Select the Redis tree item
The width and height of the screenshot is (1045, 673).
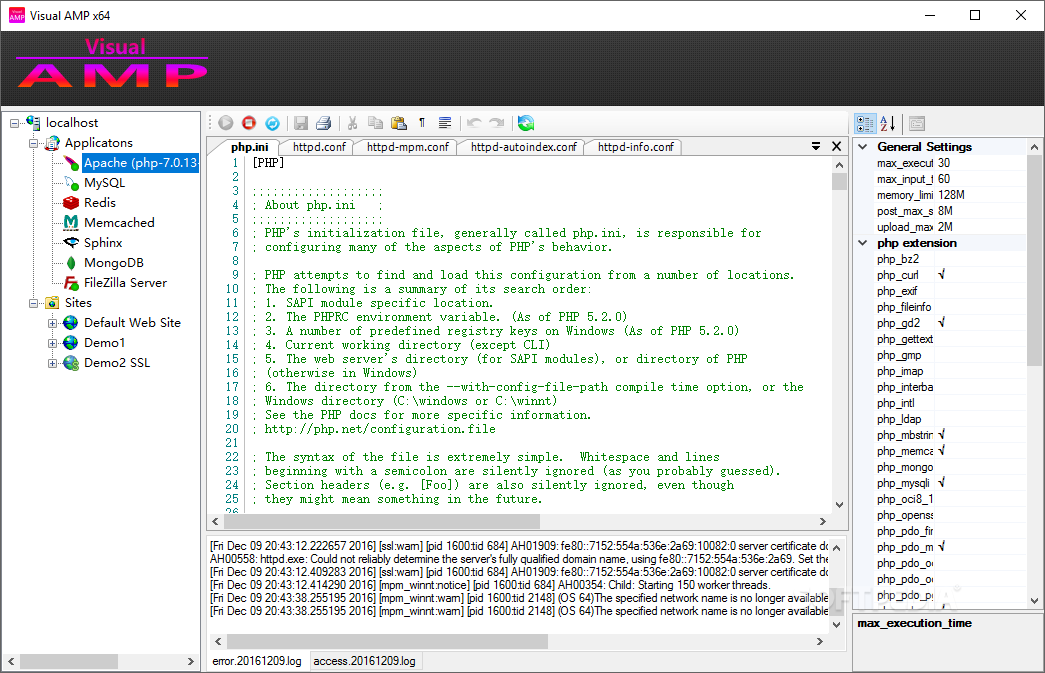point(100,203)
